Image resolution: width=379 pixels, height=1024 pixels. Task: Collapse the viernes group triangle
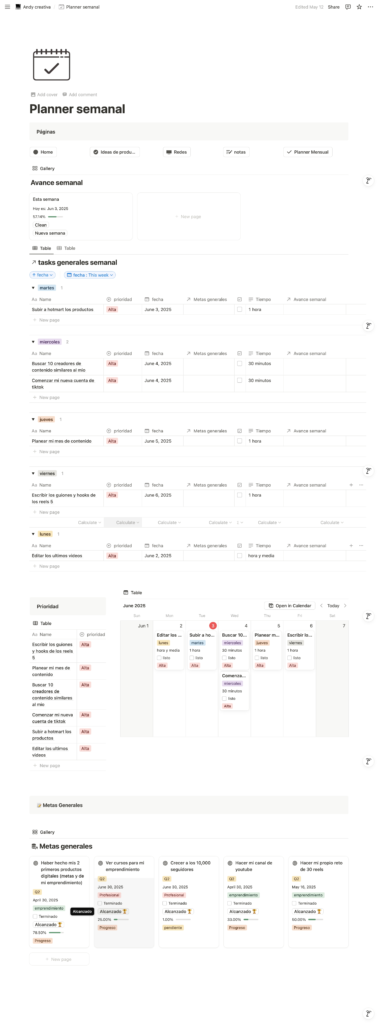33,473
